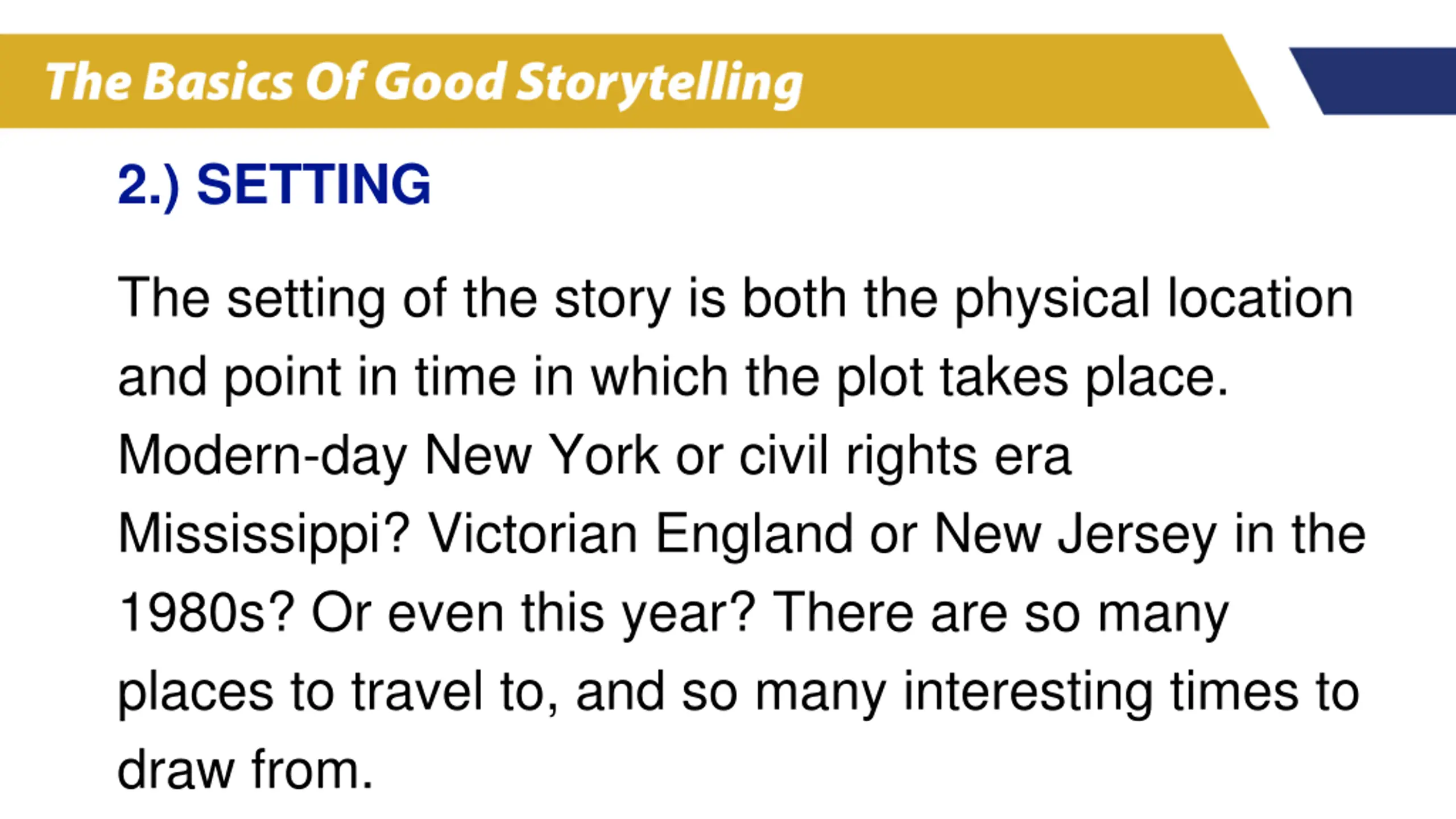Click the text "Victorian England"
1456x819 pixels.
point(640,535)
